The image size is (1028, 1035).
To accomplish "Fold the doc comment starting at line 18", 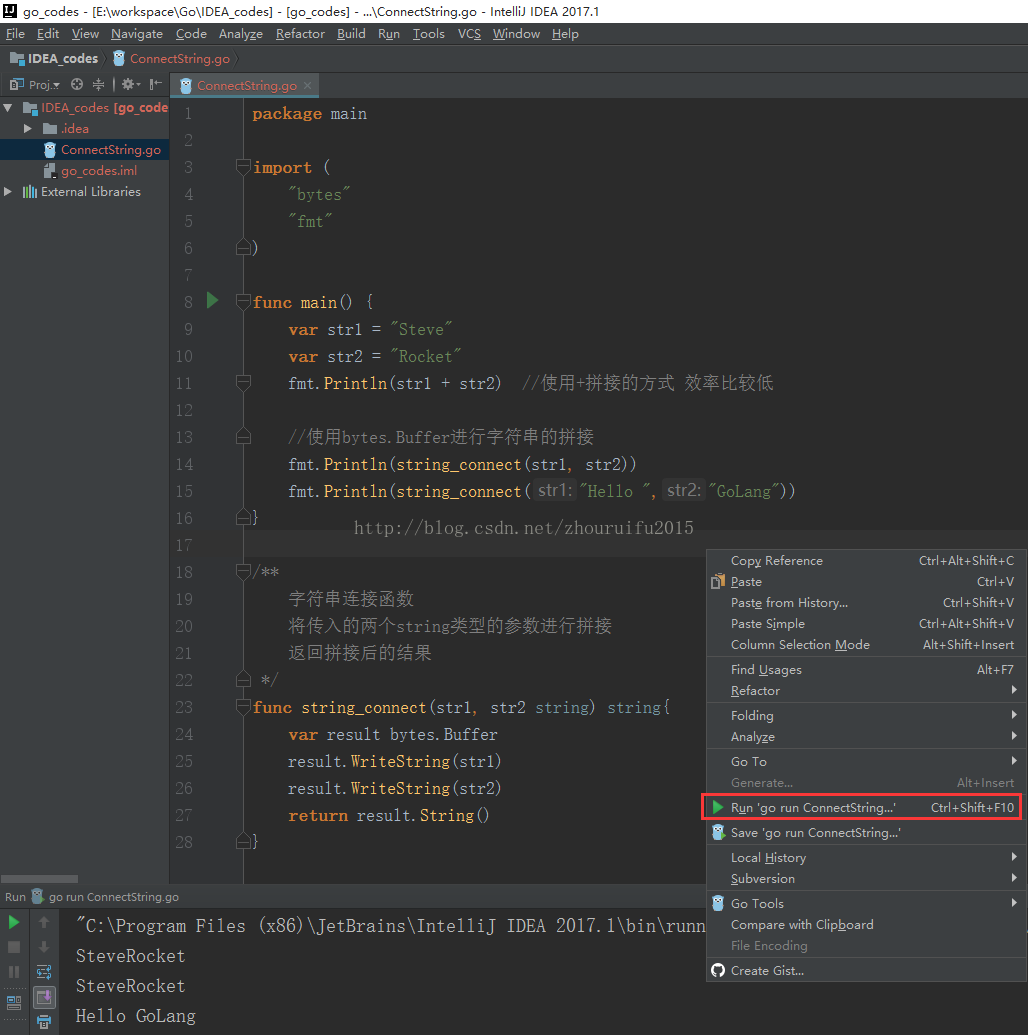I will point(243,571).
